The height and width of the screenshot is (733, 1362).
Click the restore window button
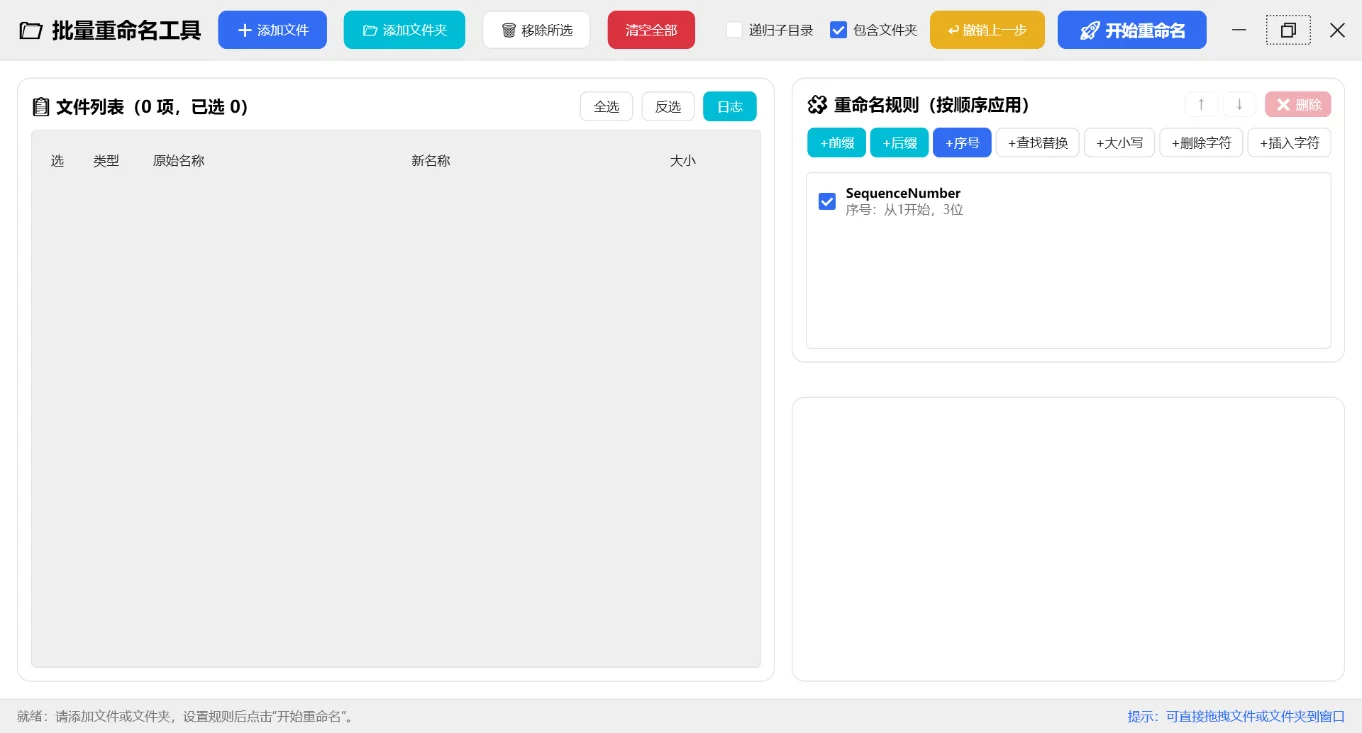1288,30
